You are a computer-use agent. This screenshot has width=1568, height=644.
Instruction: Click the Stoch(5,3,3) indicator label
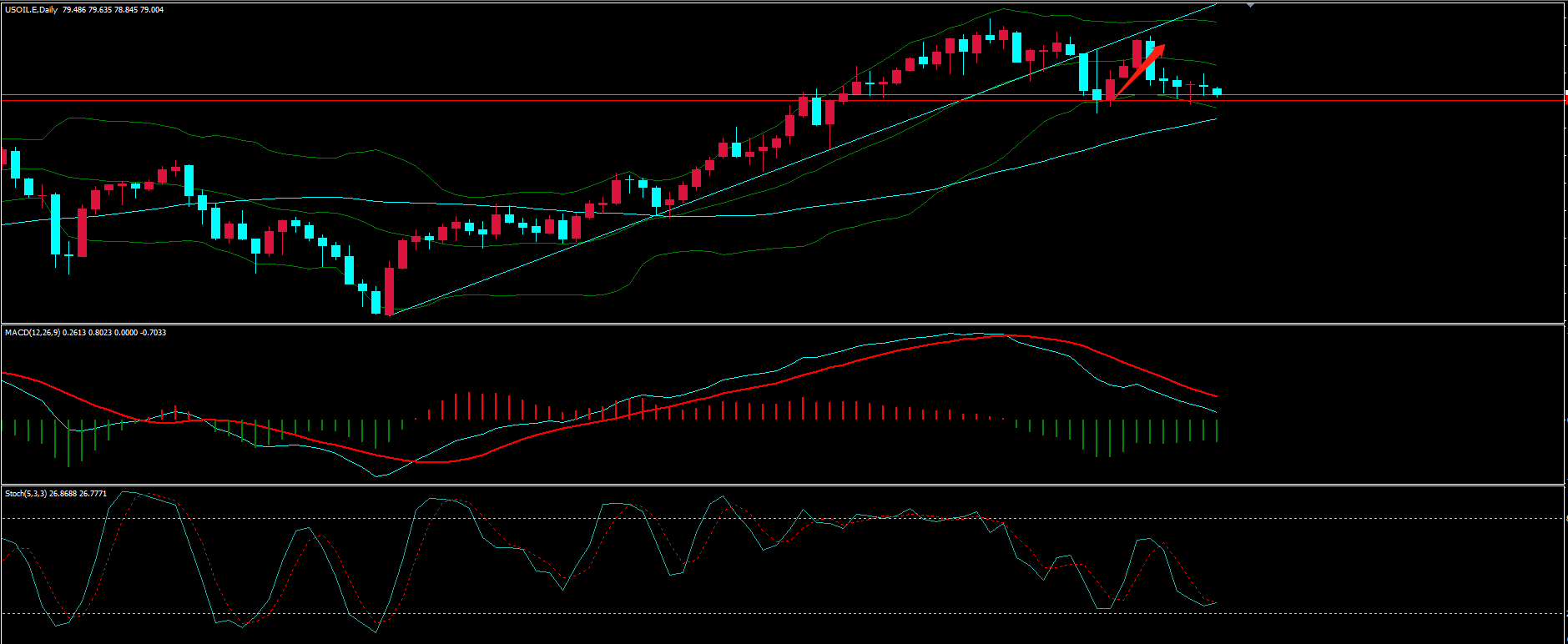tap(25, 494)
